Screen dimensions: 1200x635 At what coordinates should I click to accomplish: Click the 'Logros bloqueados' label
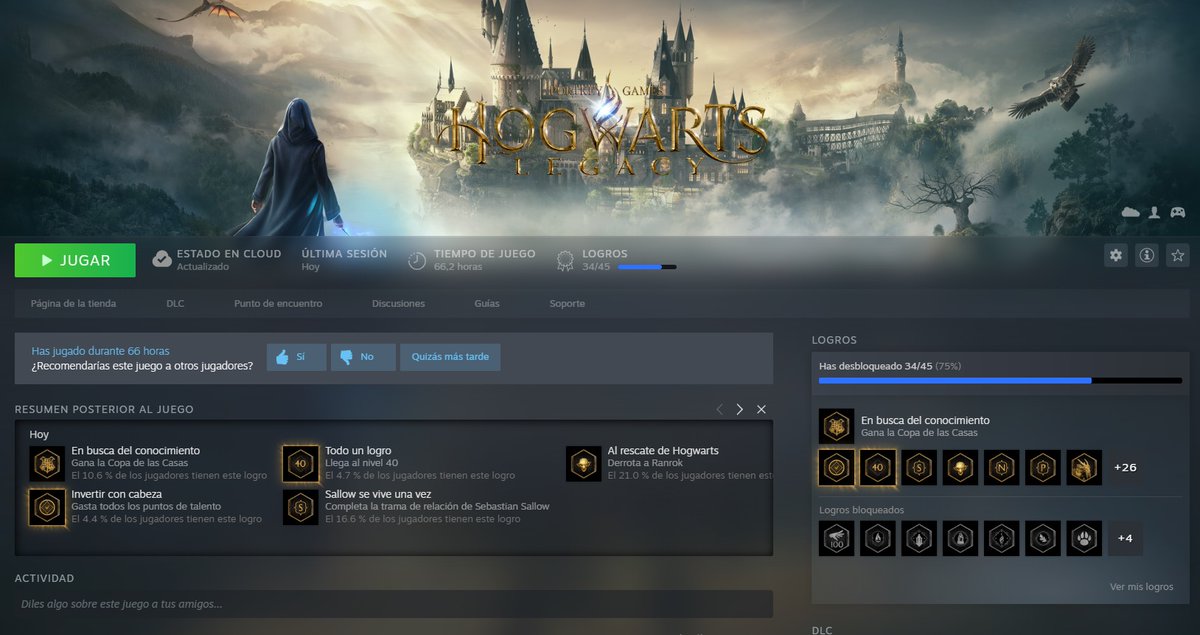click(861, 510)
